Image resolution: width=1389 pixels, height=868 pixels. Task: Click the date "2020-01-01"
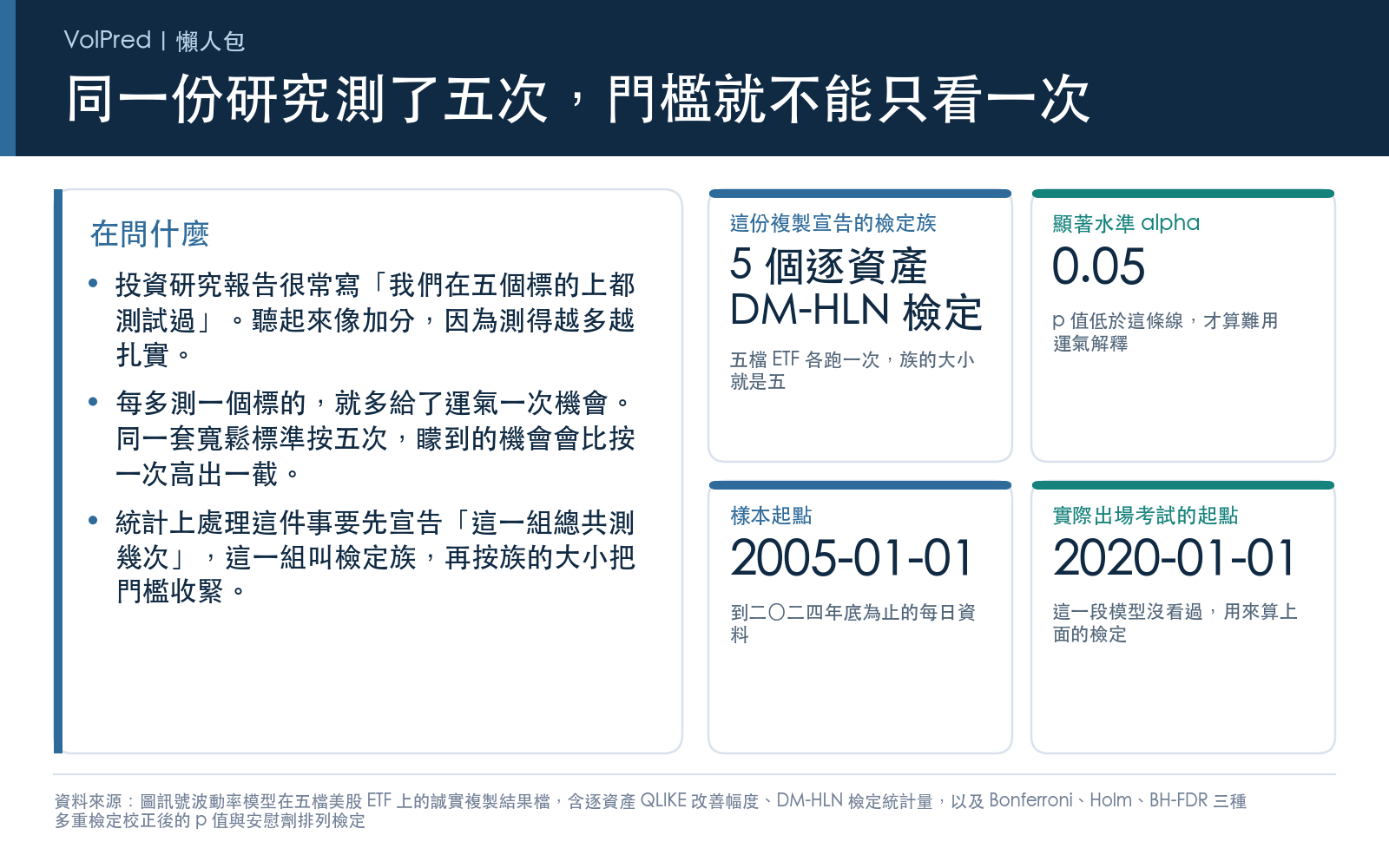click(x=1175, y=557)
